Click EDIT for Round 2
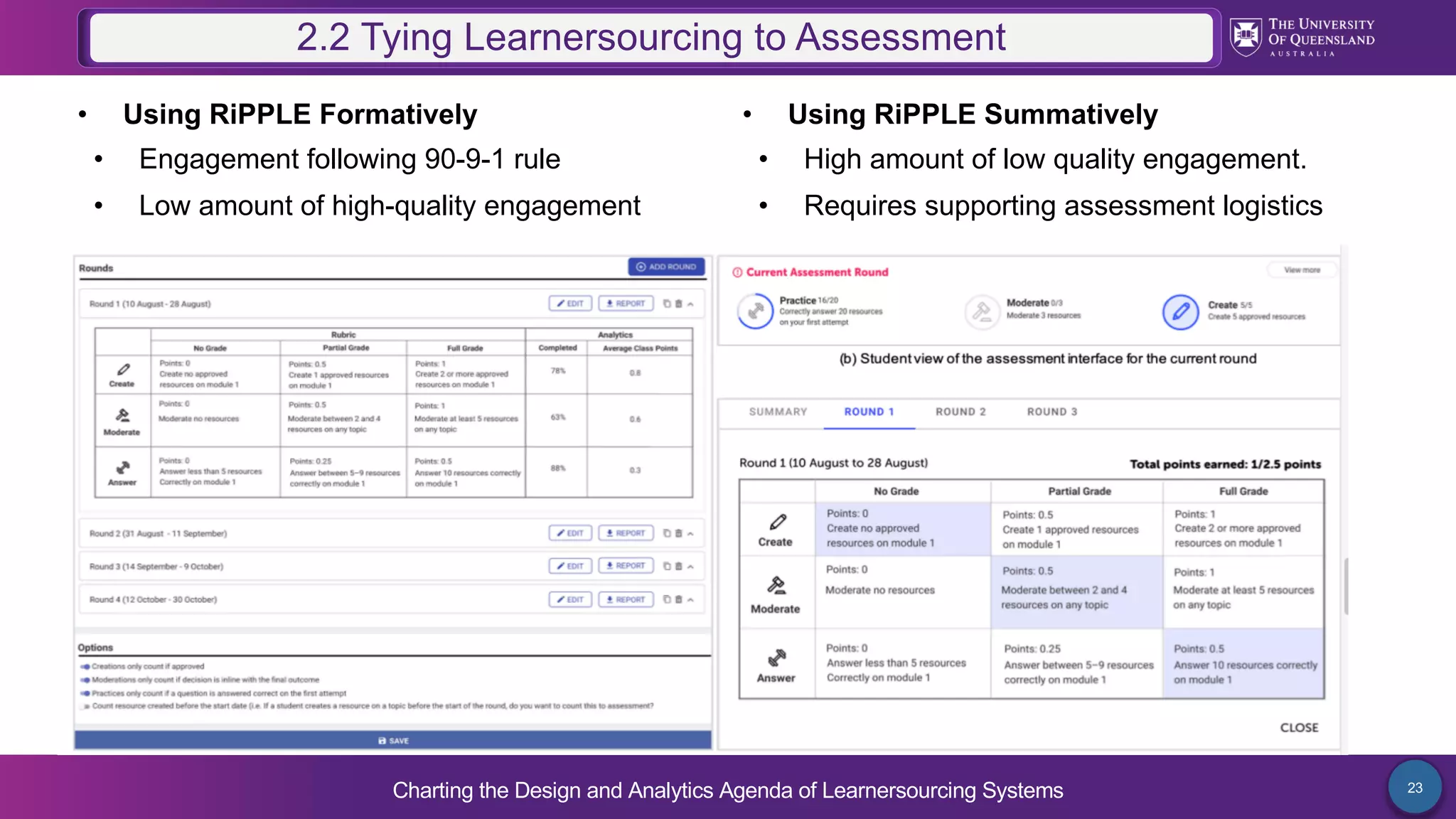This screenshot has width=1456, height=819. [570, 533]
